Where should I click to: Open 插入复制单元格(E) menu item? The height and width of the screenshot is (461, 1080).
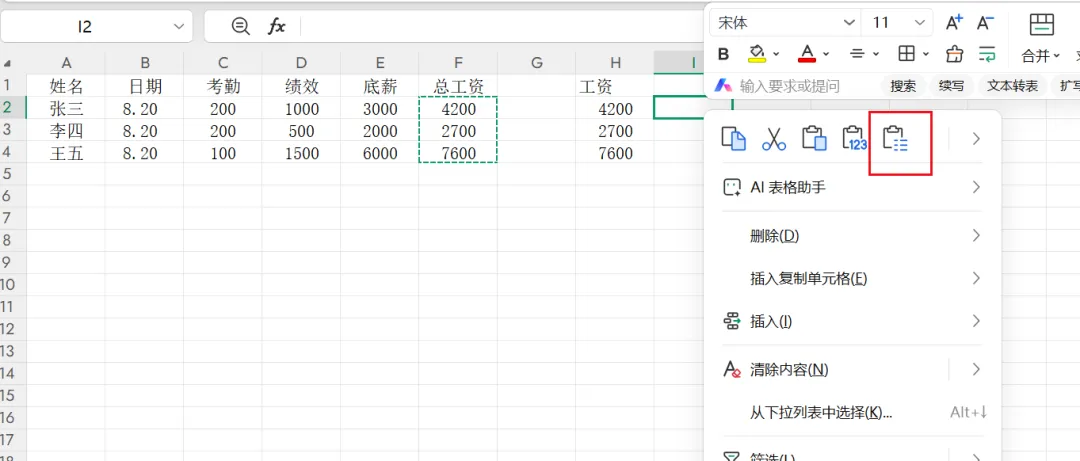[853, 278]
